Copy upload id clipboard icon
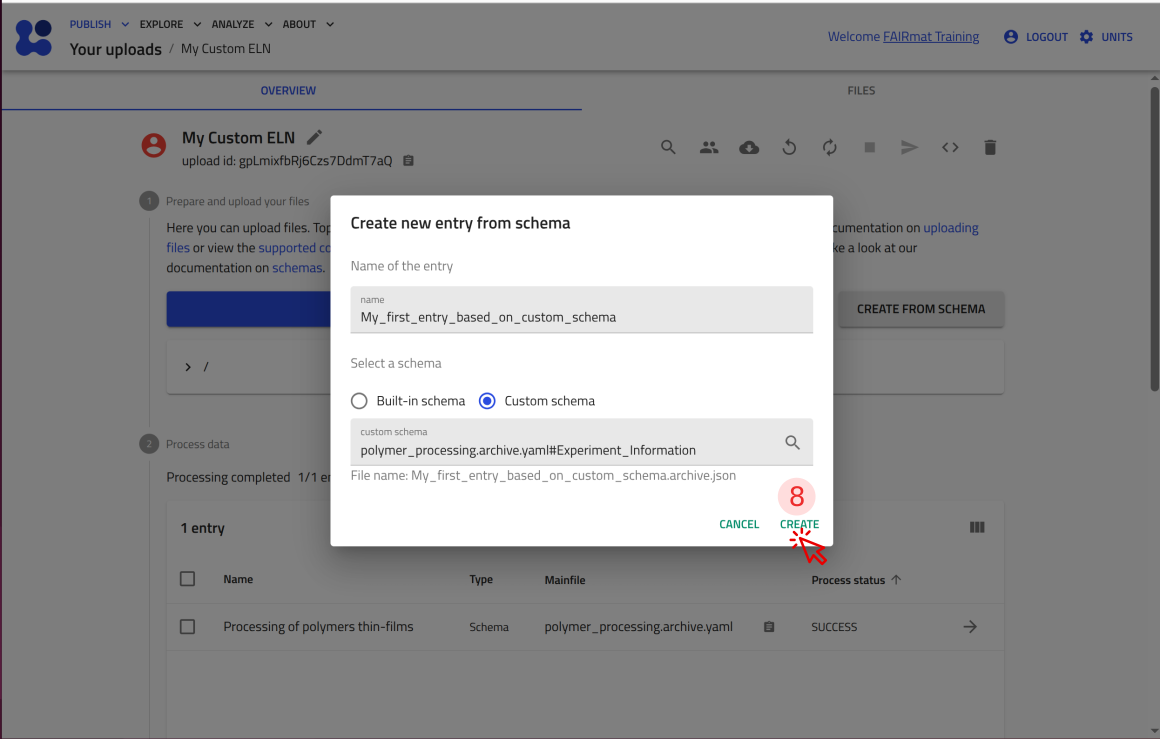 point(408,161)
